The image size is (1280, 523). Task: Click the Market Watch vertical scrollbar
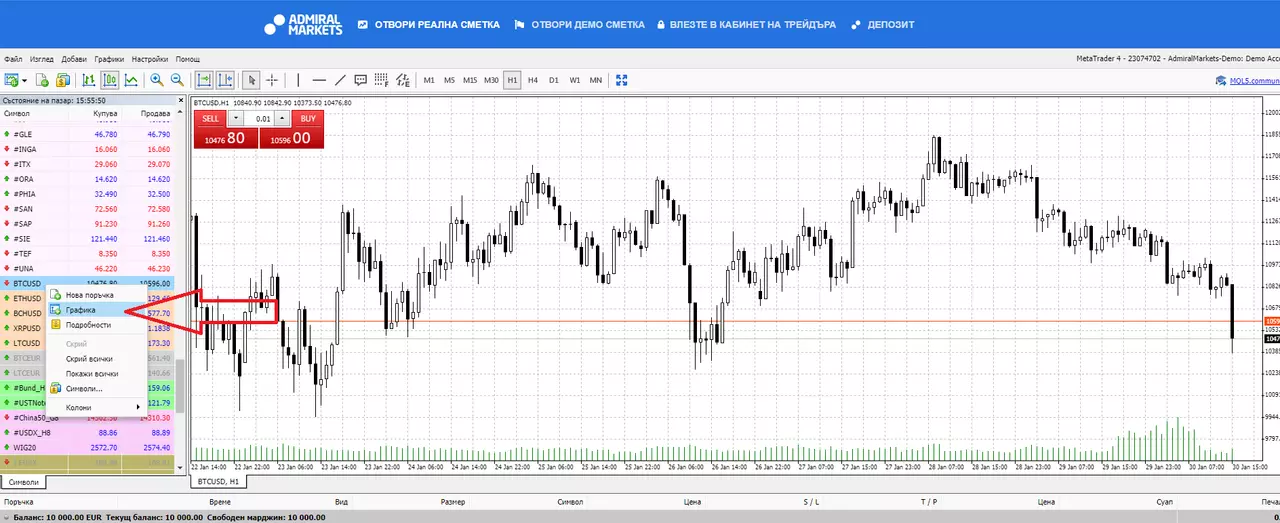pyautogui.click(x=181, y=285)
